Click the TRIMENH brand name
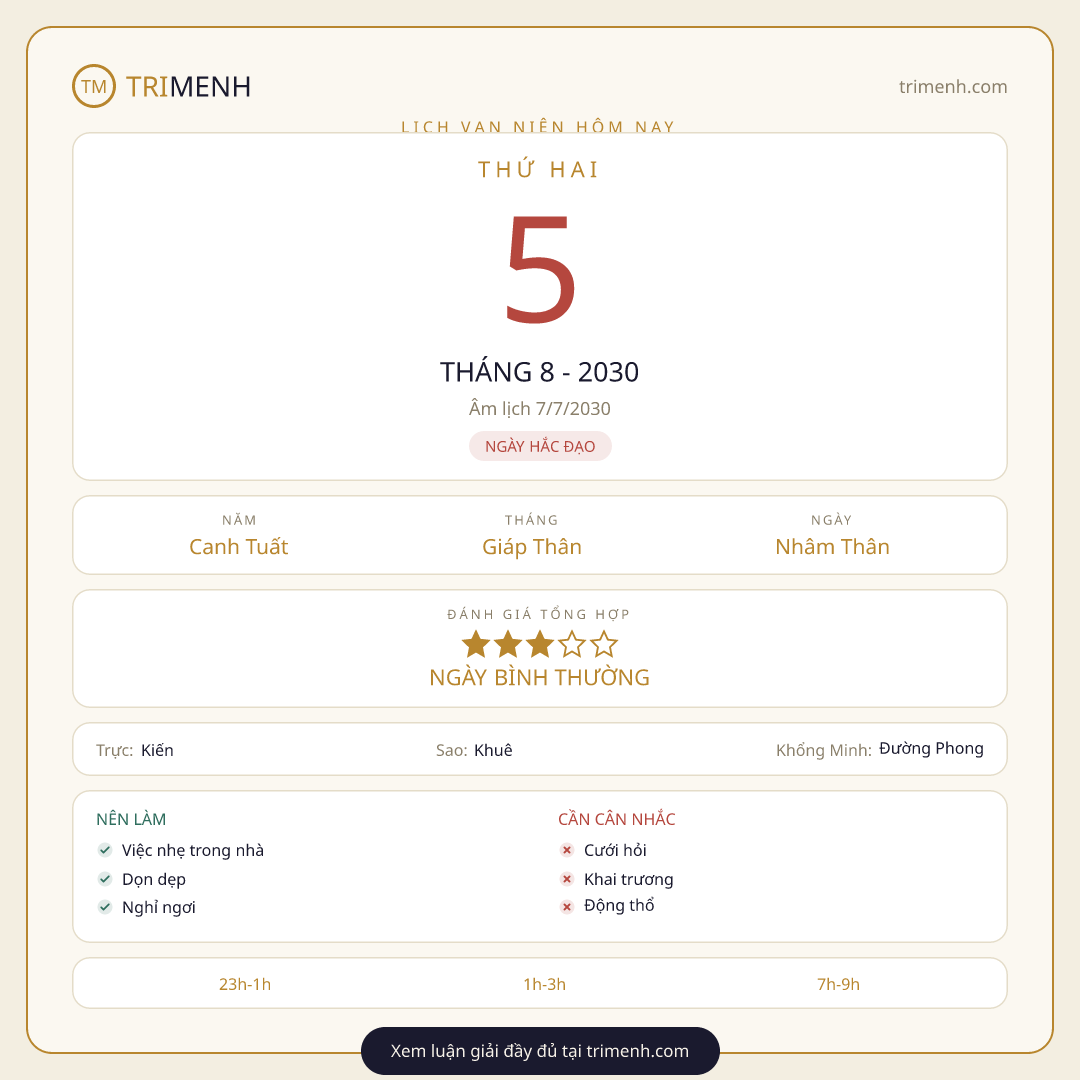This screenshot has width=1080, height=1080. pyautogui.click(x=188, y=87)
